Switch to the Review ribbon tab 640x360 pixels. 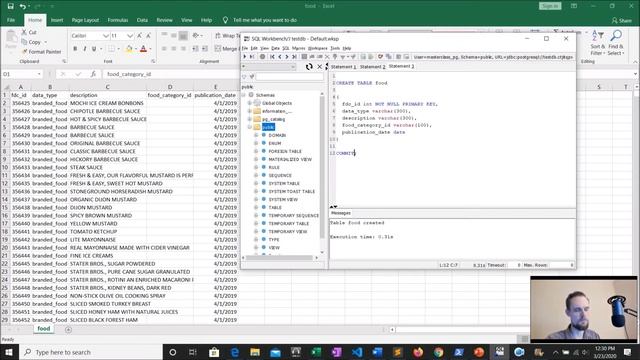164,20
